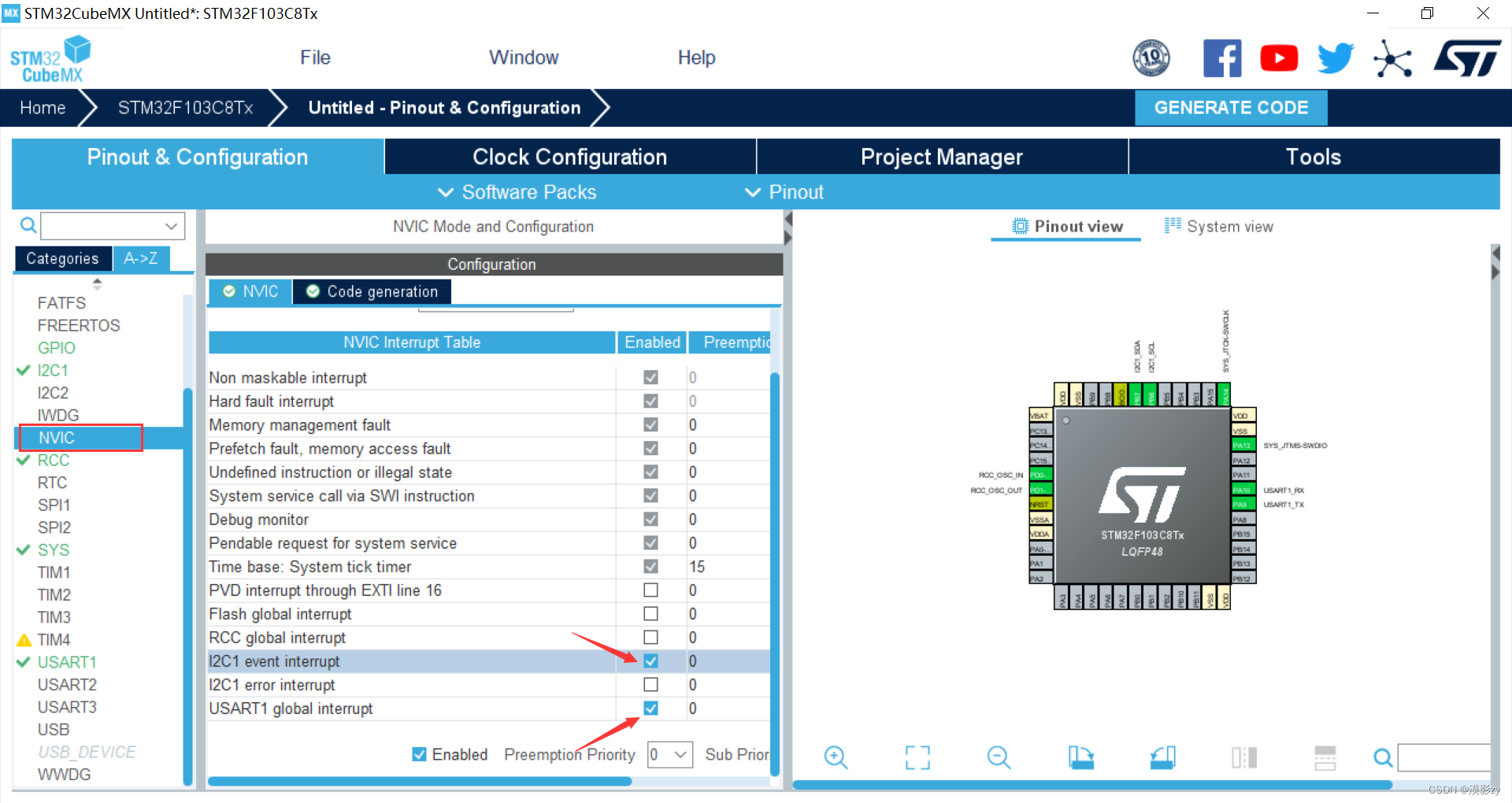The height and width of the screenshot is (803, 1512).
Task: Switch to the A->Z sorting tab
Action: (141, 258)
